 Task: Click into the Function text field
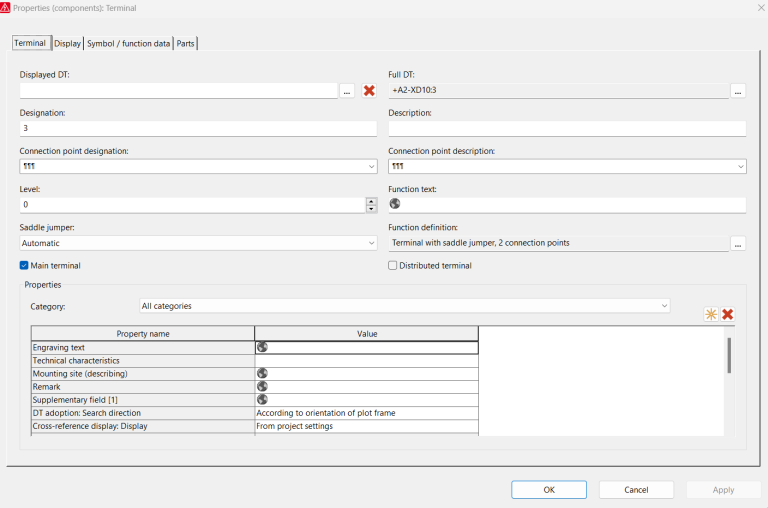click(567, 205)
